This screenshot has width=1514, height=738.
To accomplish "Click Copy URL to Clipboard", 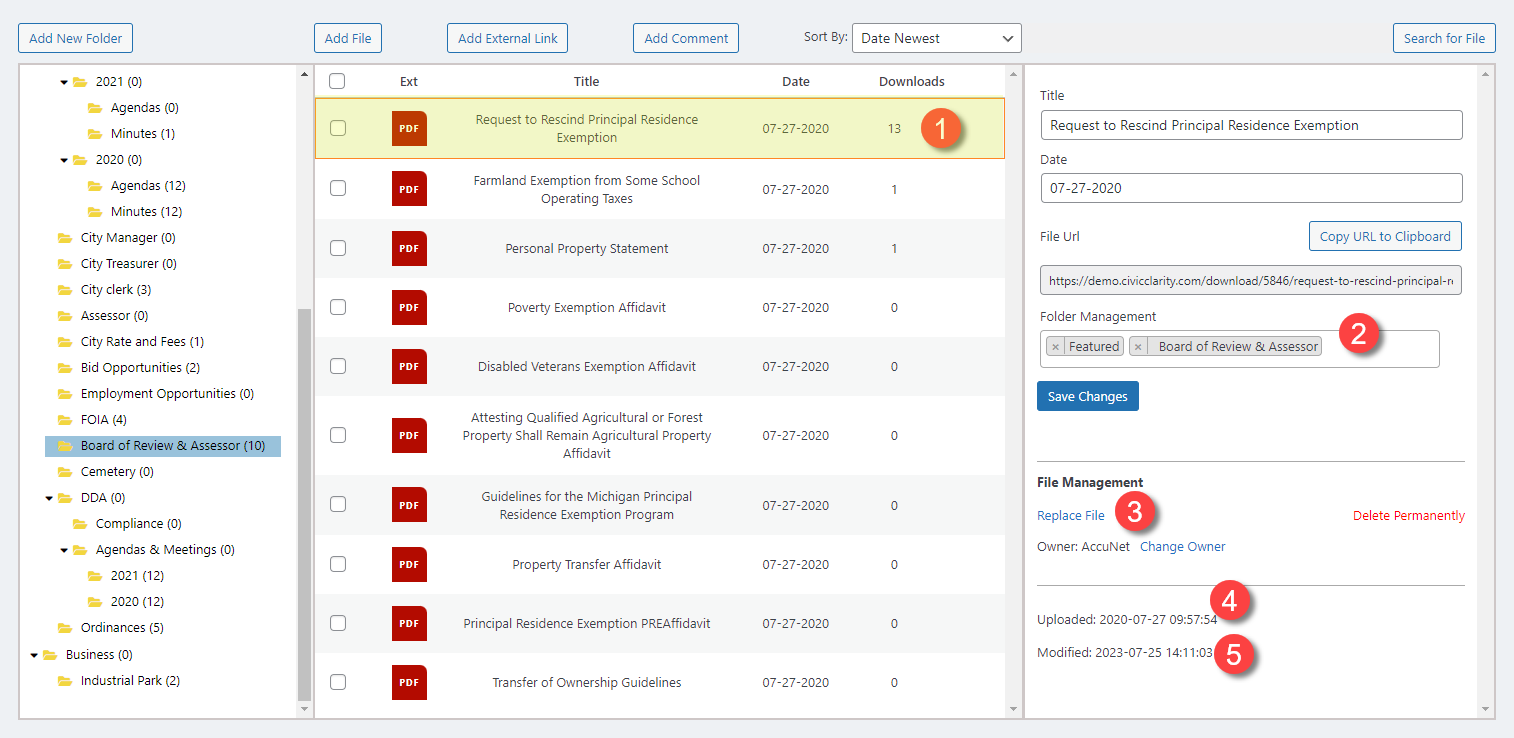I will point(1385,236).
